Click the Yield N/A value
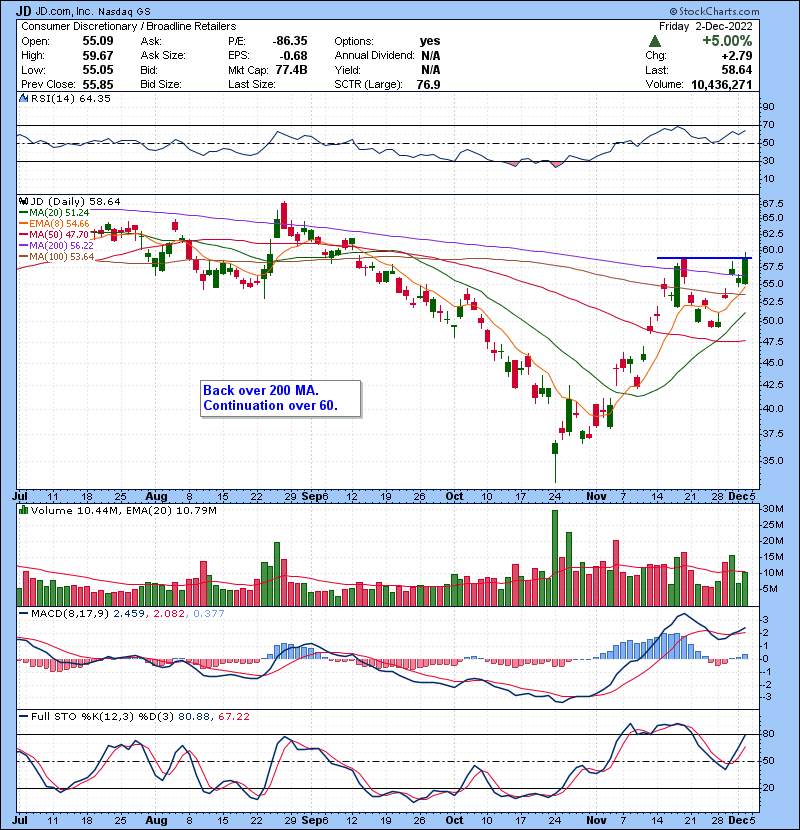 click(x=431, y=70)
